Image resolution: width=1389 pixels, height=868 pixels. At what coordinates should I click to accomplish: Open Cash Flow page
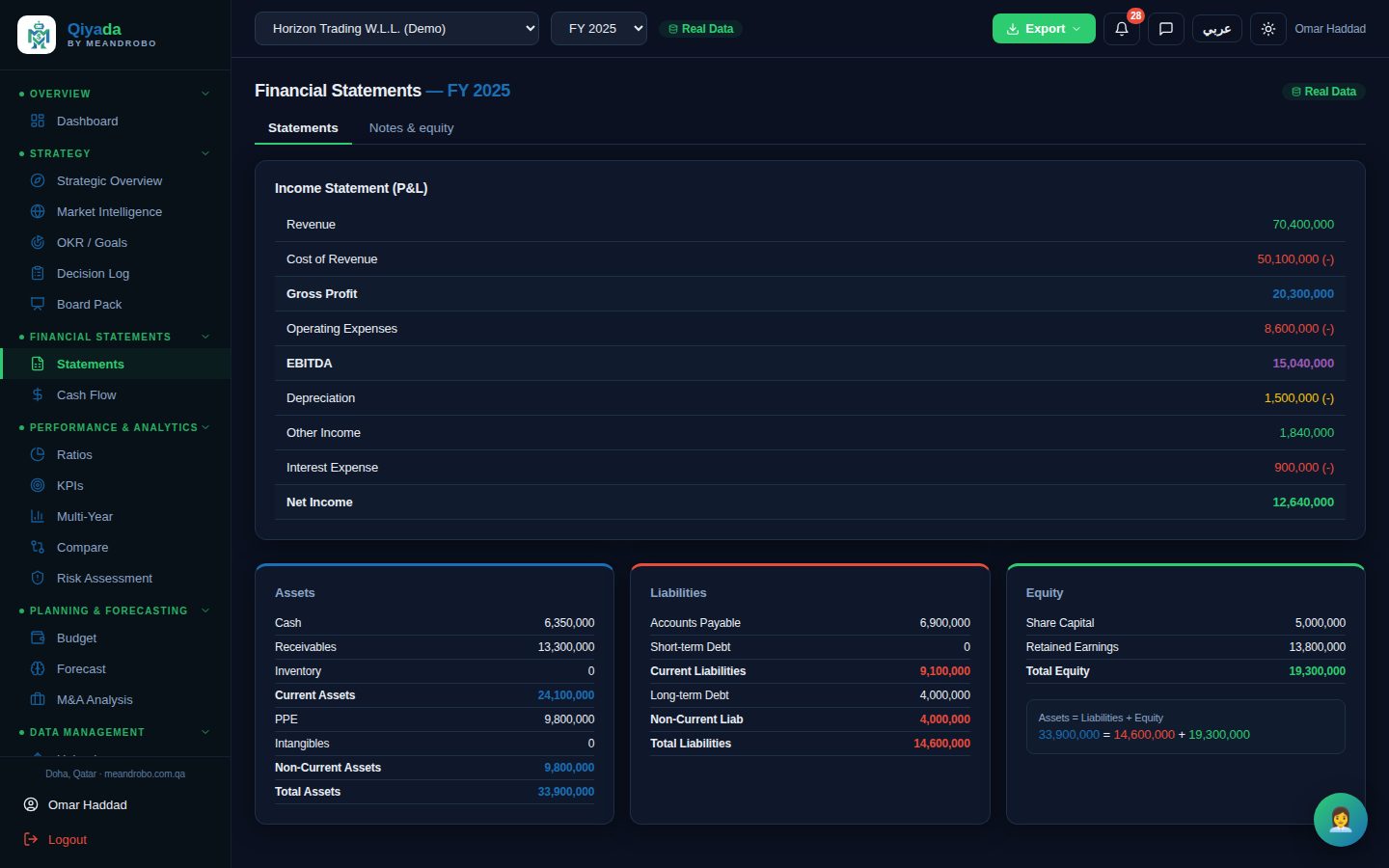pos(86,394)
